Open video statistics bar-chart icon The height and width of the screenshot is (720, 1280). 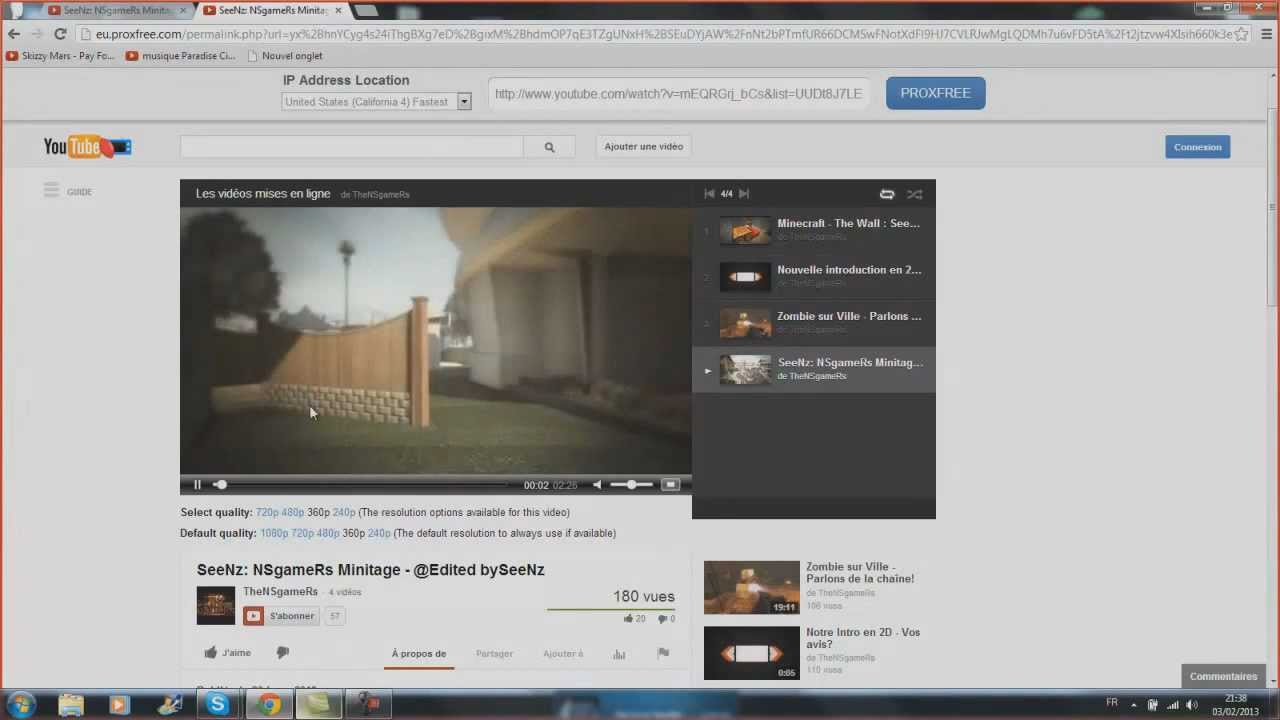click(x=619, y=654)
